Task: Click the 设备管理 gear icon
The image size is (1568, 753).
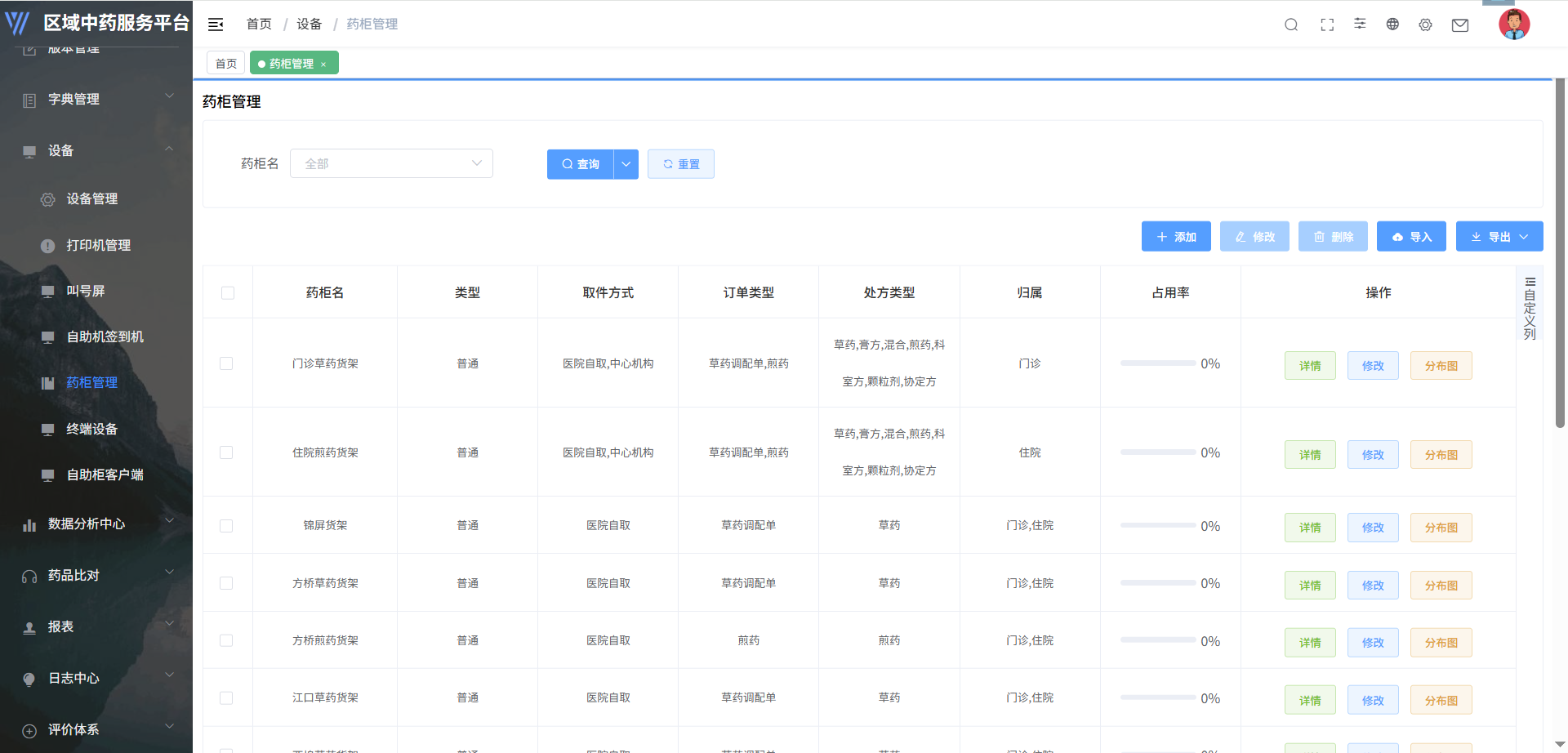Action: point(48,199)
